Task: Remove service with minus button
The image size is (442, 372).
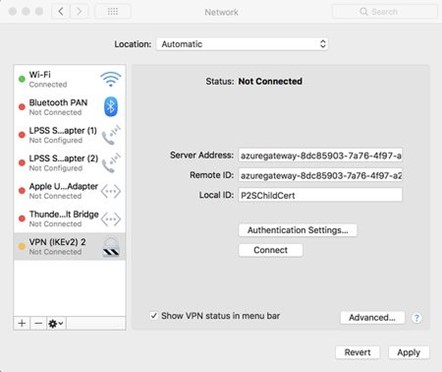Action: [38, 323]
